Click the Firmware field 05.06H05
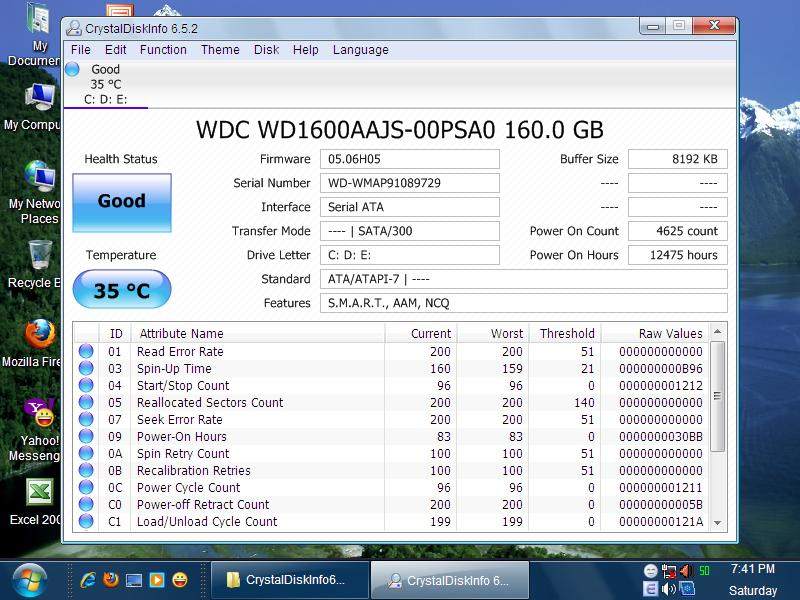 tap(410, 159)
